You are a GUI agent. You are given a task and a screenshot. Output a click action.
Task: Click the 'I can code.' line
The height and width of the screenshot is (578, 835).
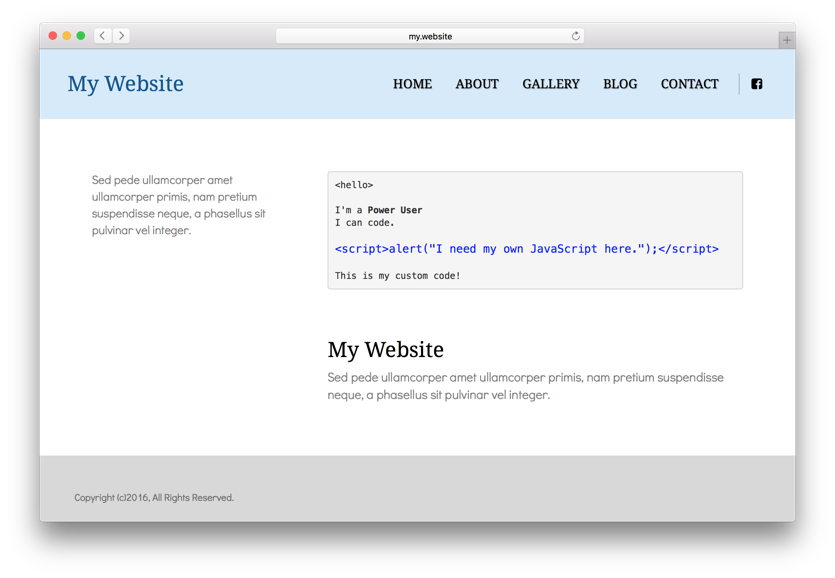[x=364, y=223]
